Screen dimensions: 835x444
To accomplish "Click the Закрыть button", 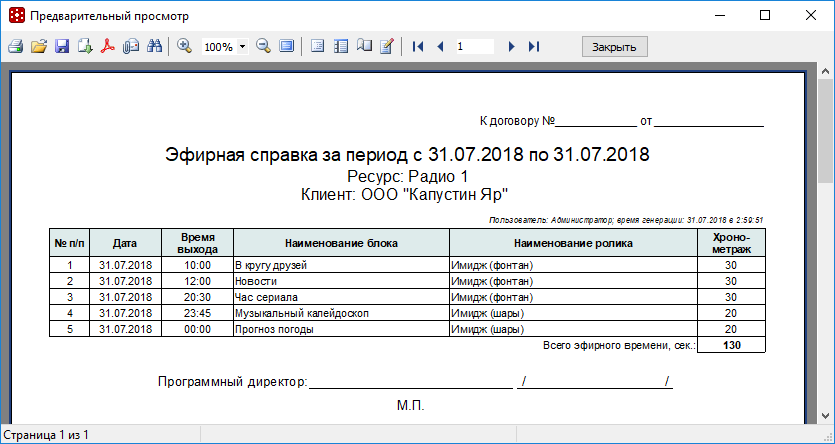I will [615, 47].
